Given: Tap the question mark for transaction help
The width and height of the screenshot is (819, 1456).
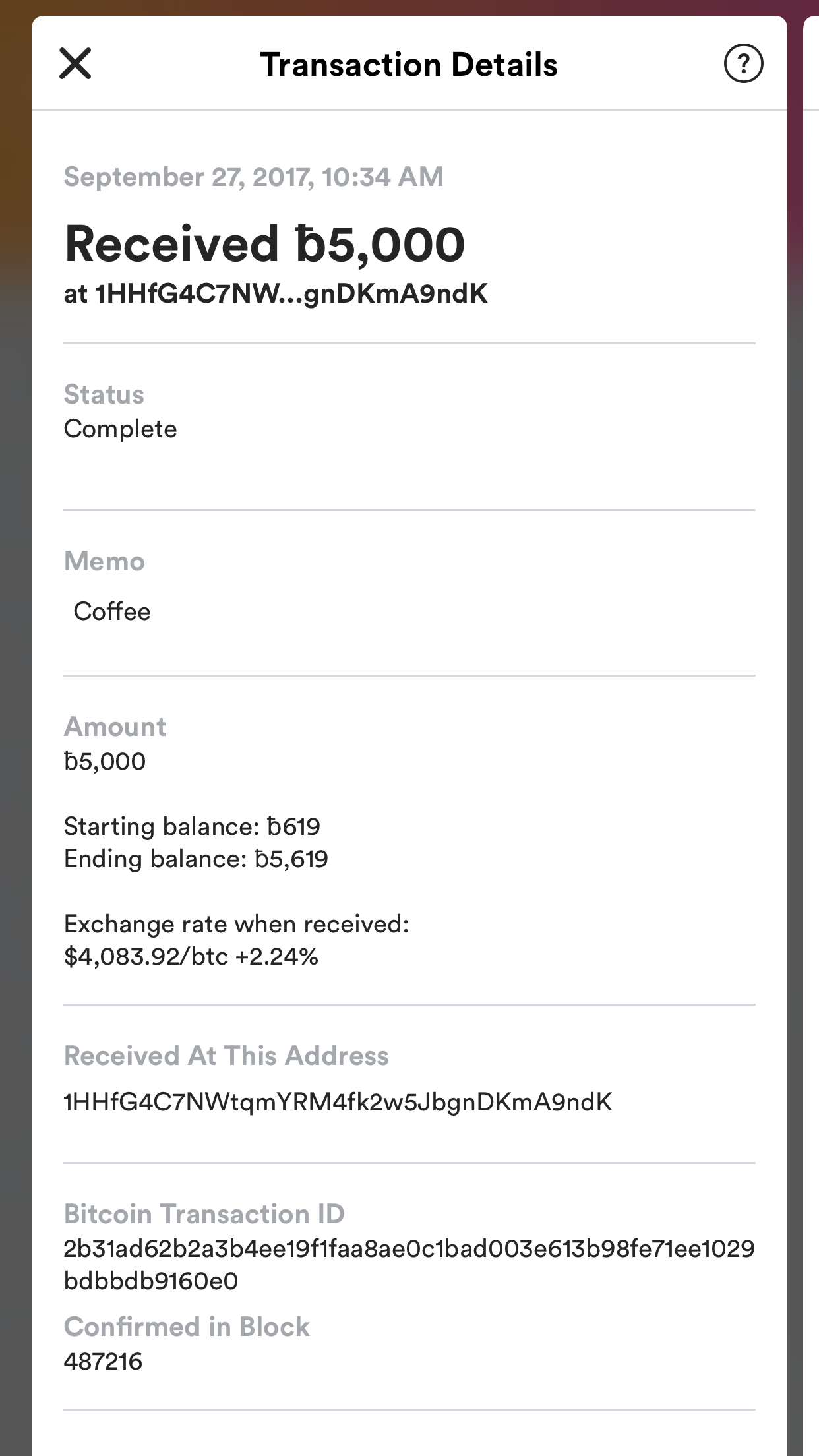Looking at the screenshot, I should coord(744,64).
